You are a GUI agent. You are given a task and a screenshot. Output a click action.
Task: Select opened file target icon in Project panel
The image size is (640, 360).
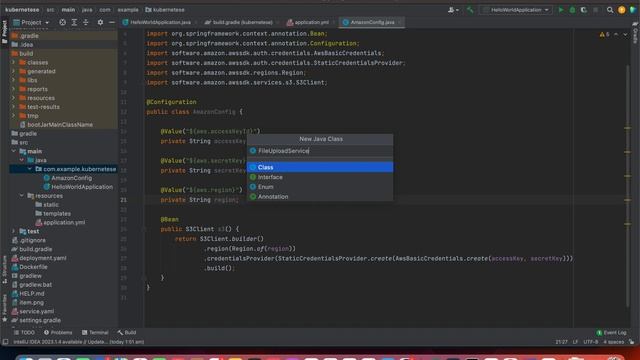(x=62, y=22)
